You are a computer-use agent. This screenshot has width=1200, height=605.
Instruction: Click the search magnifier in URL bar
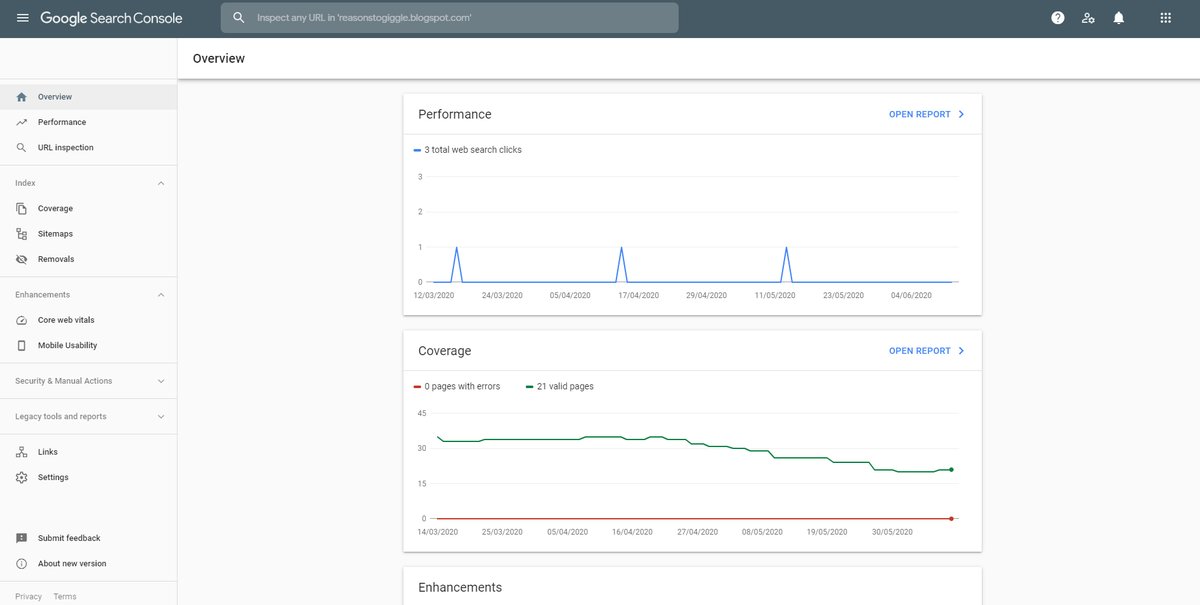pos(238,18)
